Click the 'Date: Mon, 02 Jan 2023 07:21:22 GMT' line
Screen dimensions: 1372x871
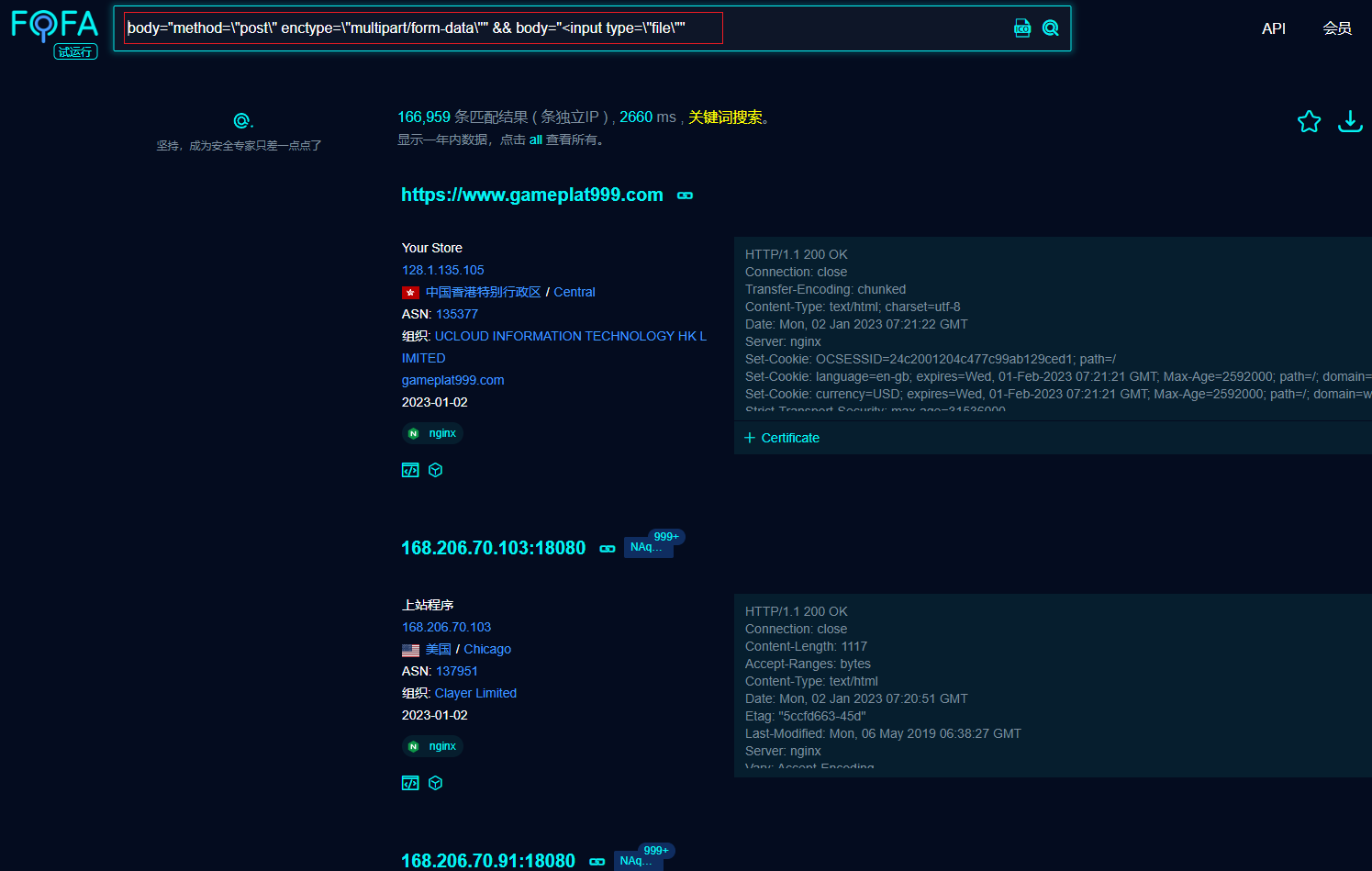(857, 324)
